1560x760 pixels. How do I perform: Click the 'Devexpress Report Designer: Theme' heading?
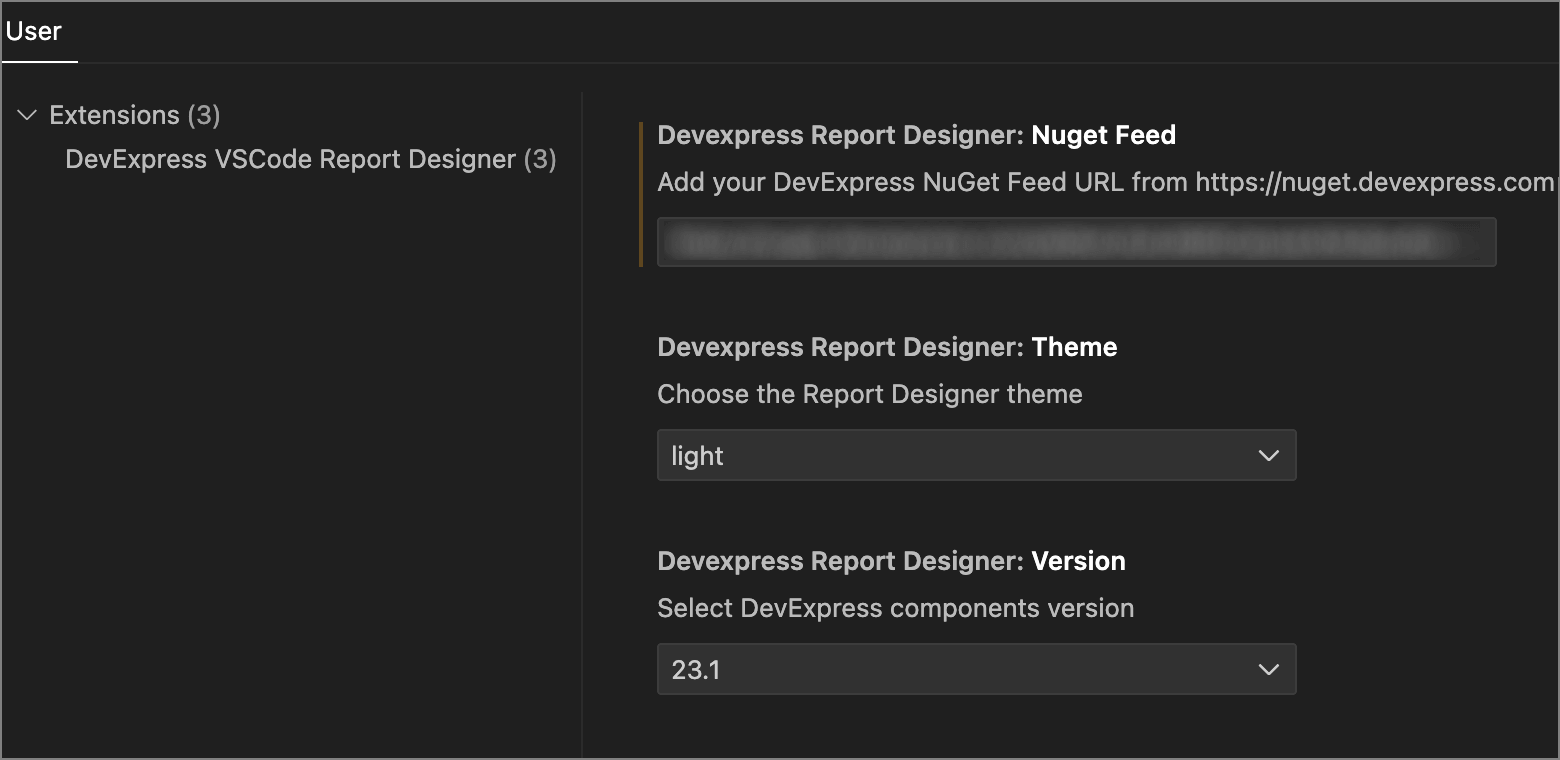pyautogui.click(x=886, y=347)
